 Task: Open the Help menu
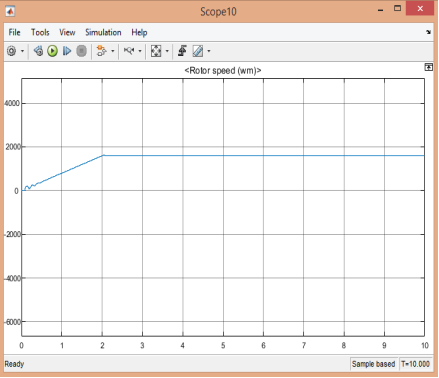139,33
